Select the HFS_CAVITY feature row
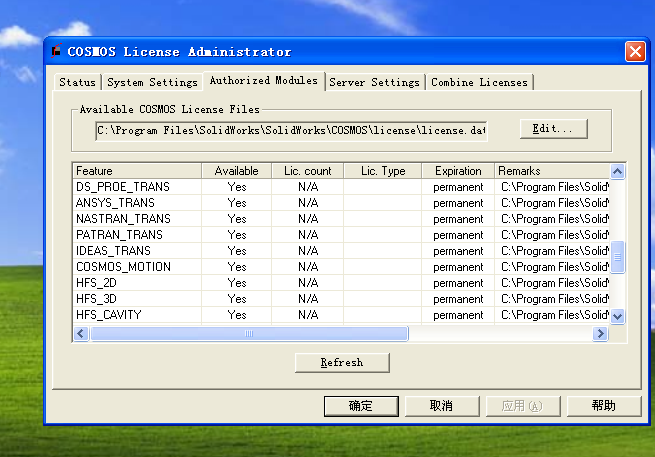The height and width of the screenshot is (457, 655). coord(341,315)
